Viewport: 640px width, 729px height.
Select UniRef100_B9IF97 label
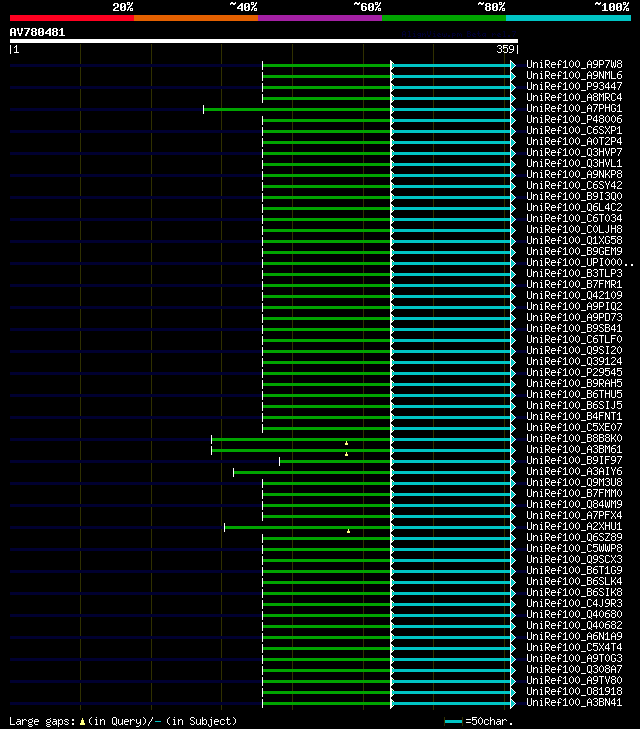[x=574, y=460]
